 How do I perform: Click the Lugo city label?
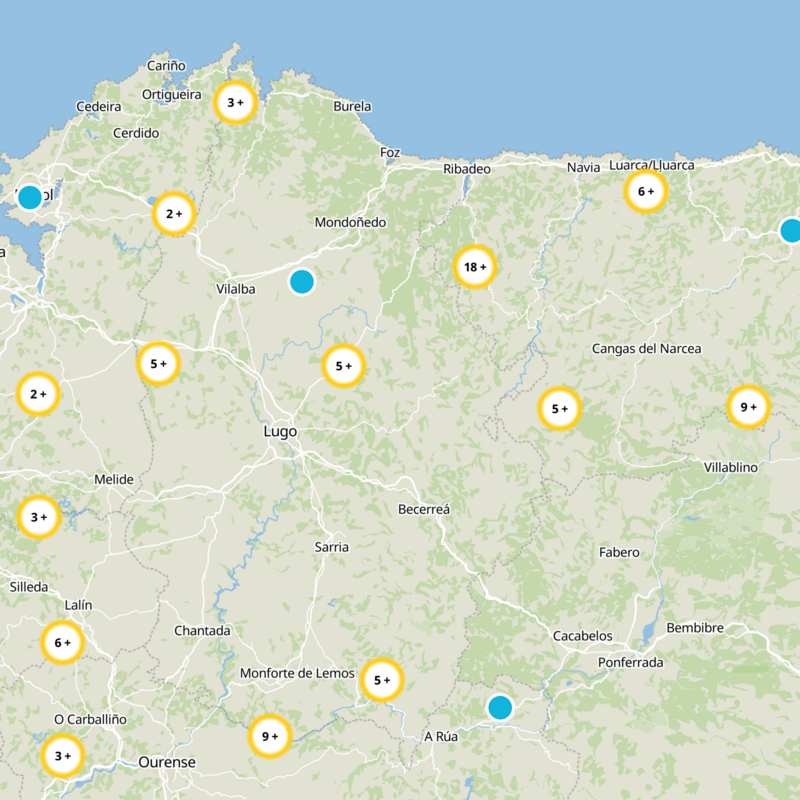coord(280,432)
